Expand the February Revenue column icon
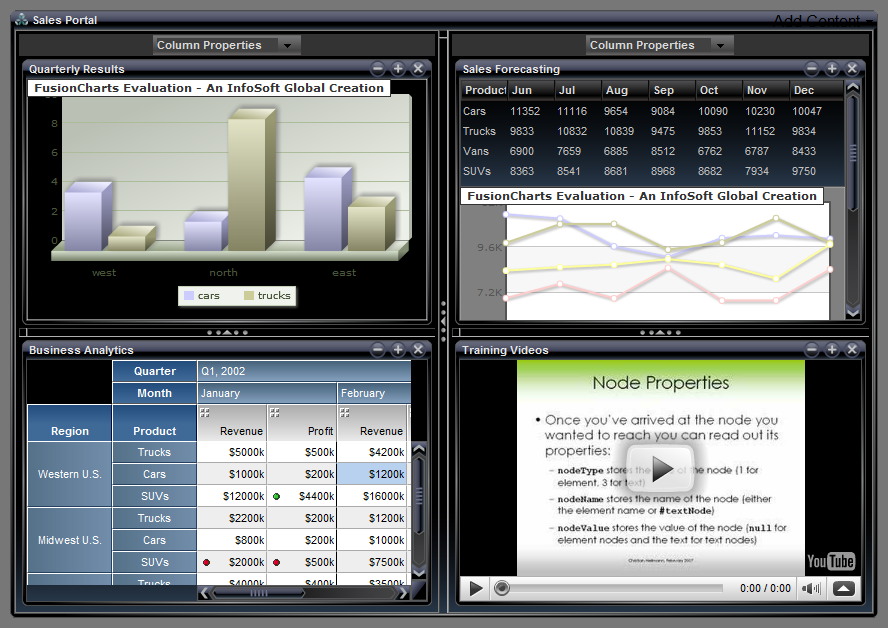888x628 pixels. [x=345, y=412]
